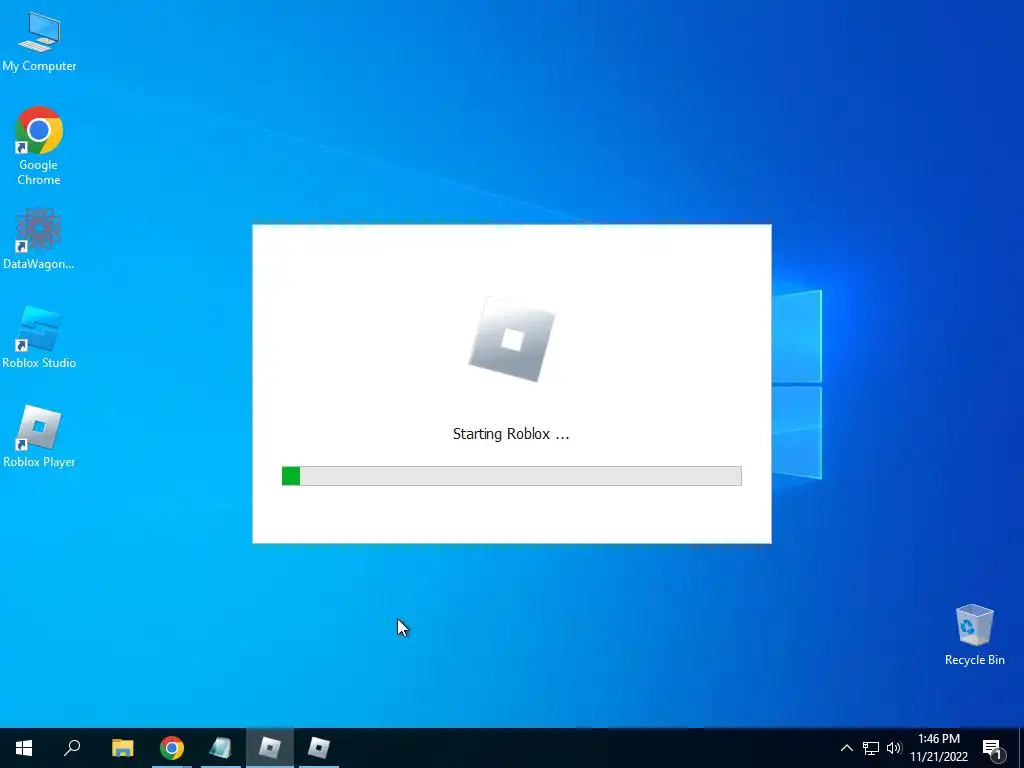Open network status tray icon

coord(871,748)
